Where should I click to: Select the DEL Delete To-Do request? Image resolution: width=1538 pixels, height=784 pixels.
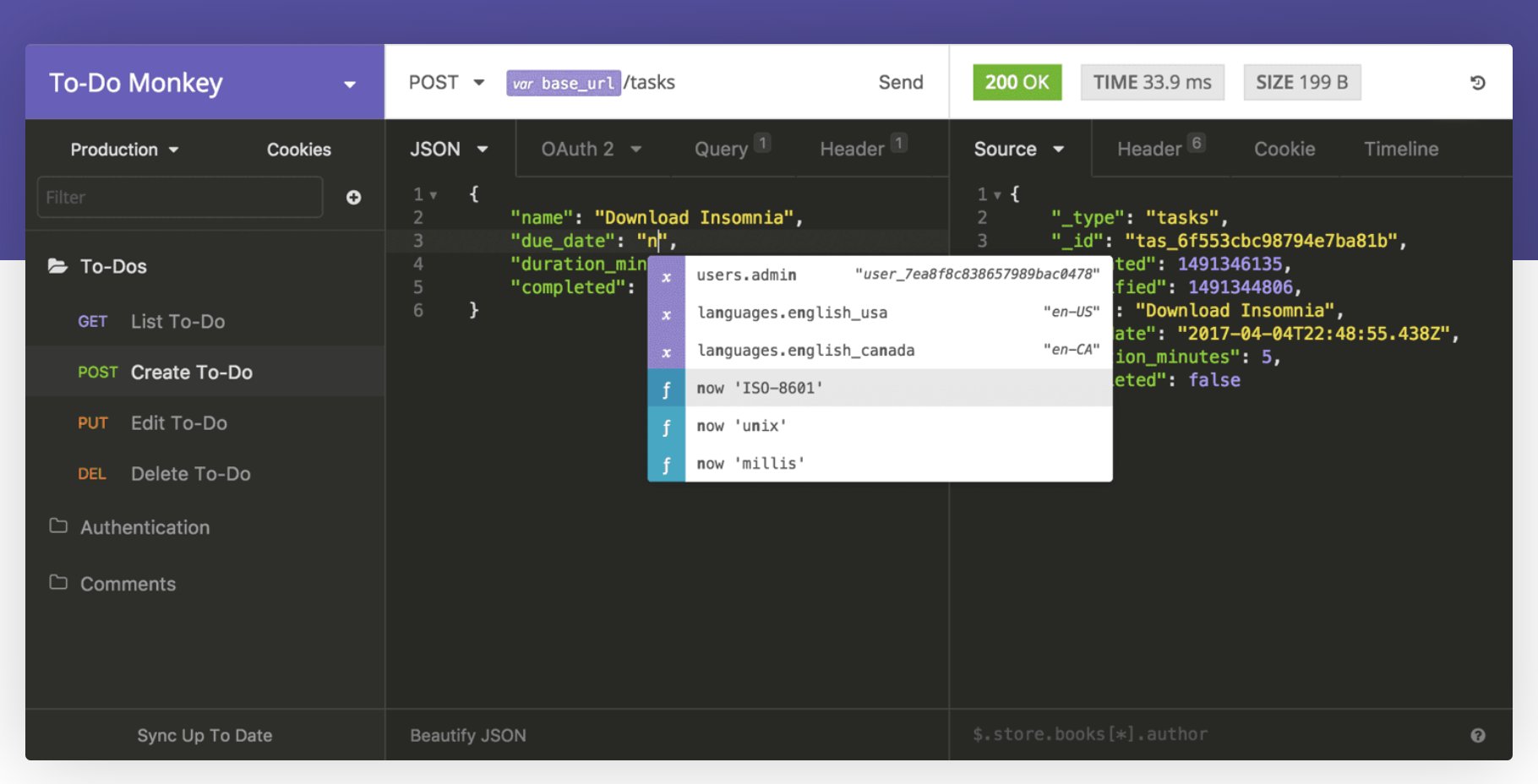189,473
